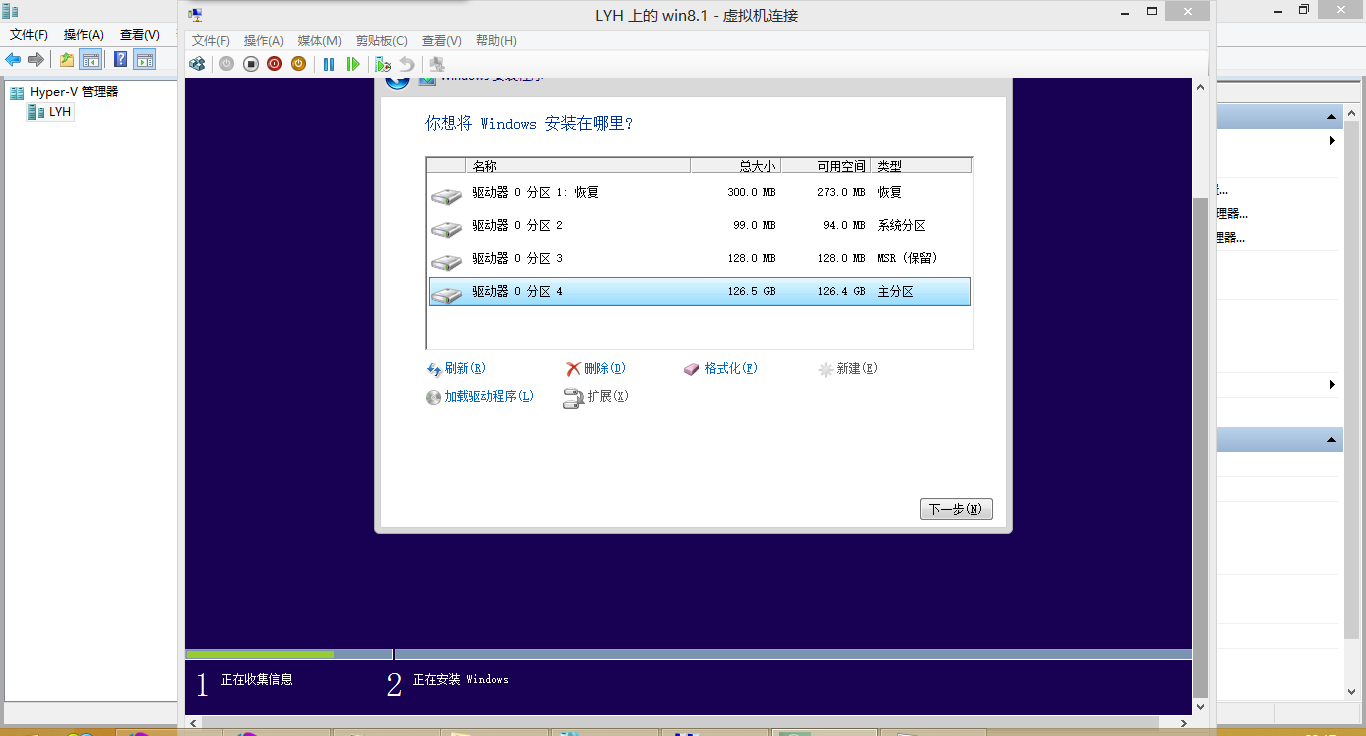The image size is (1366, 736).
Task: Open 操作(A) menu in Hyper-V Manager
Action: pyautogui.click(x=84, y=35)
